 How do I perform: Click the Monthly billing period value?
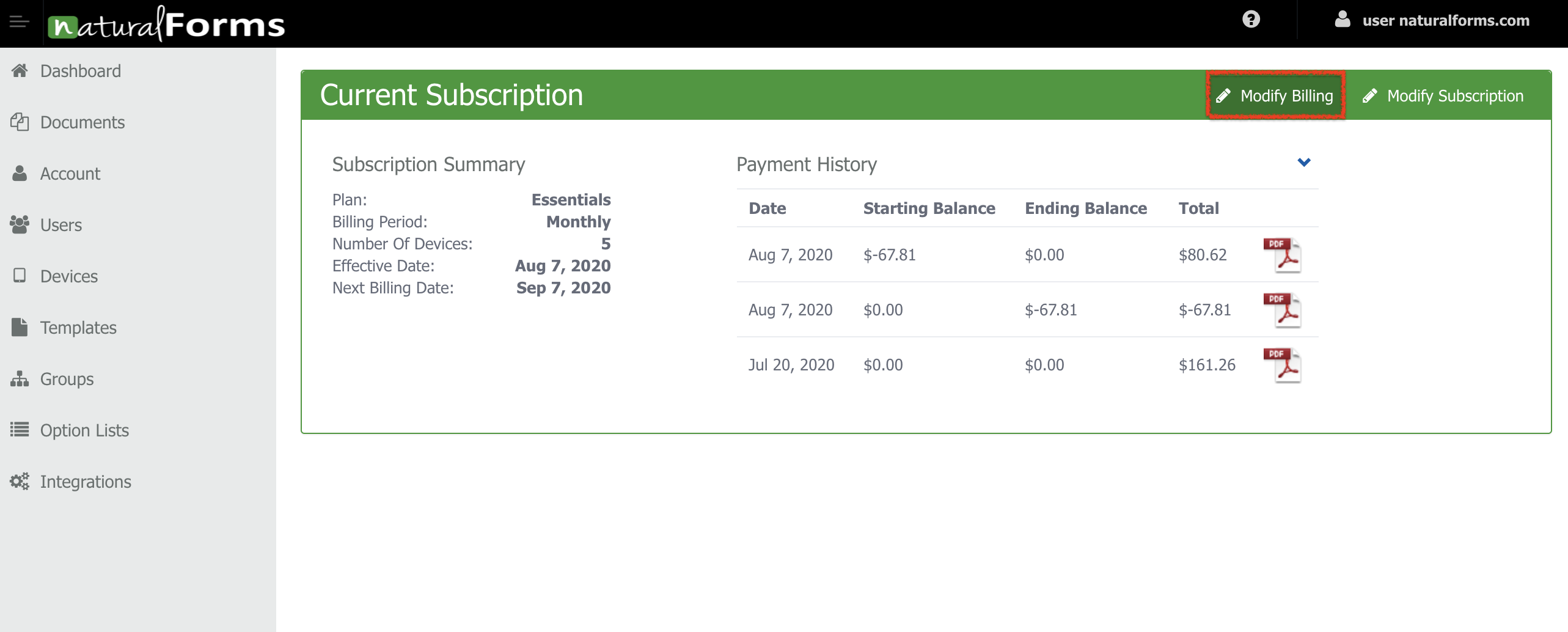pos(579,222)
